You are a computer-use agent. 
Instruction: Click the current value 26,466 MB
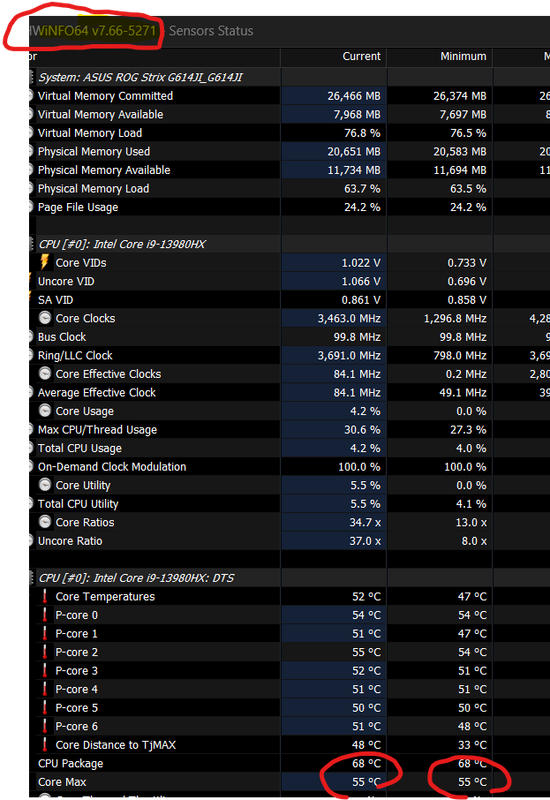(354, 96)
